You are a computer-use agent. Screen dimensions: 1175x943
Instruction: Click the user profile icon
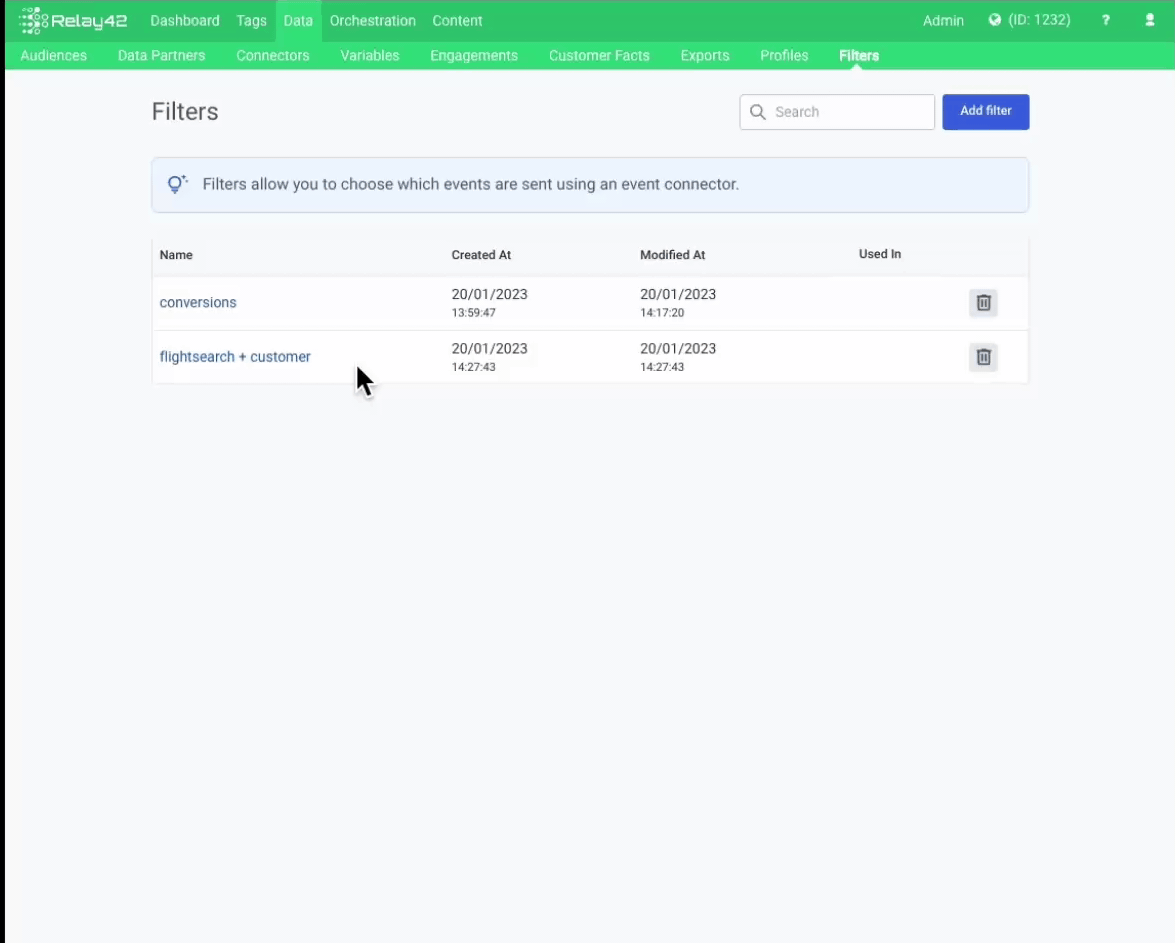(1149, 20)
